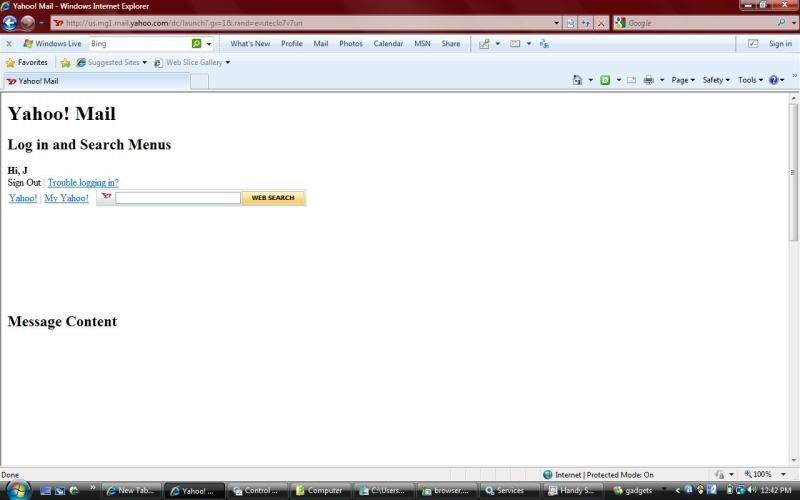Click the Windows Live Sign in link
The height and width of the screenshot is (500, 800).
(x=781, y=44)
